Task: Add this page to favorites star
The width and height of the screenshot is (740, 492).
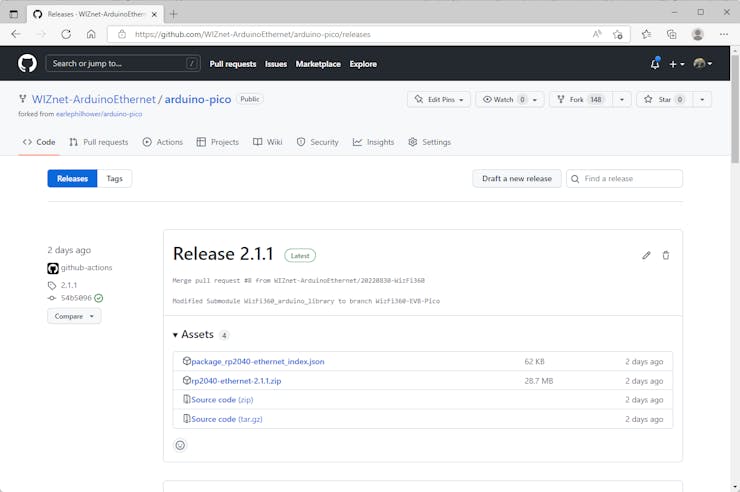Action: (x=617, y=34)
